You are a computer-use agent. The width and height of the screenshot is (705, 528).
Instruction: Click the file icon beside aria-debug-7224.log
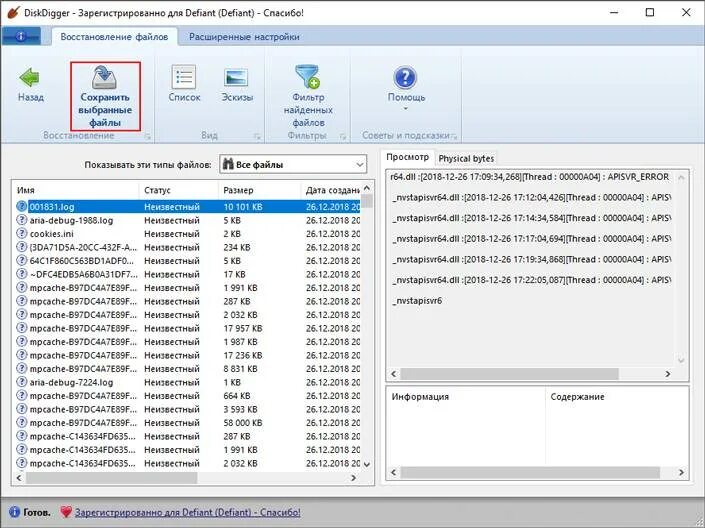point(22,382)
